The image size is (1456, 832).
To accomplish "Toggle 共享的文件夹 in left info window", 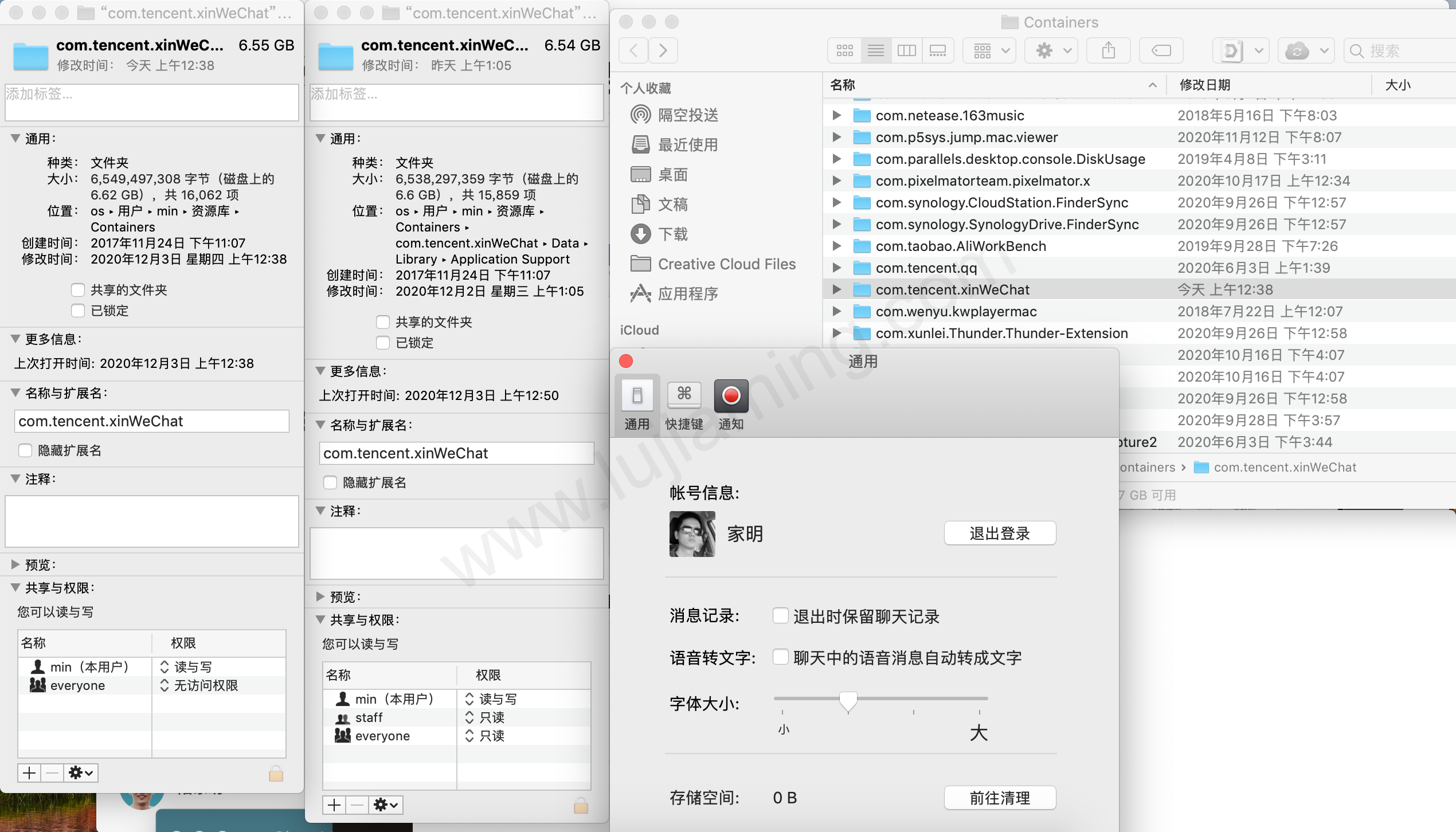I will coord(78,290).
